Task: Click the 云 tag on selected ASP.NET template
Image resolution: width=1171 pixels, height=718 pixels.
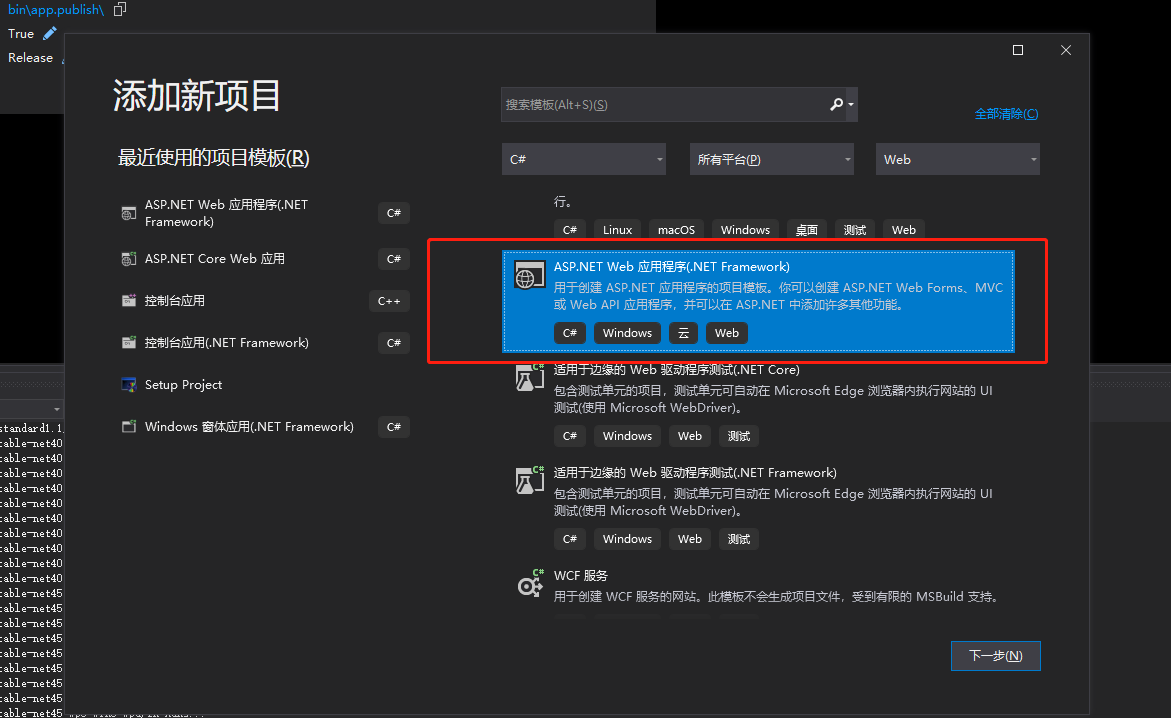Action: click(x=683, y=332)
